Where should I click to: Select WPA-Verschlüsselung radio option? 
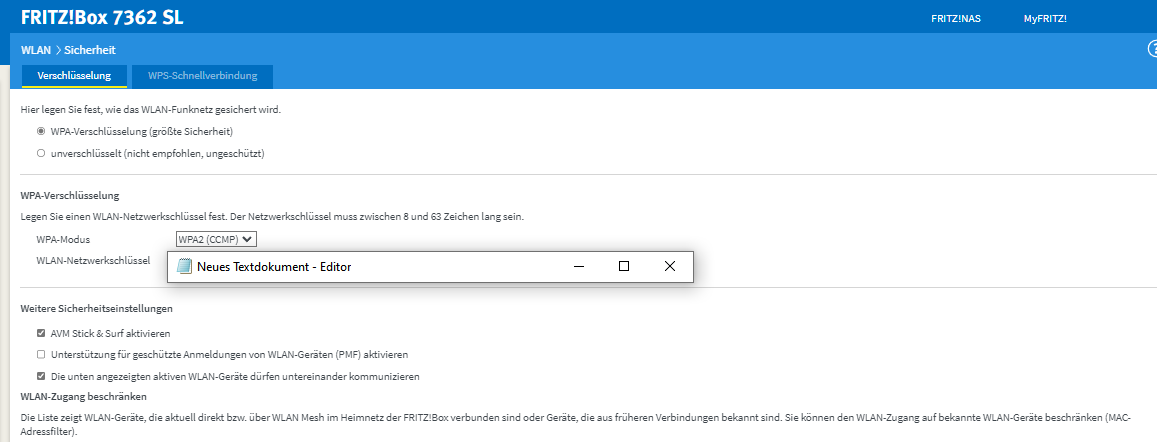click(x=41, y=131)
